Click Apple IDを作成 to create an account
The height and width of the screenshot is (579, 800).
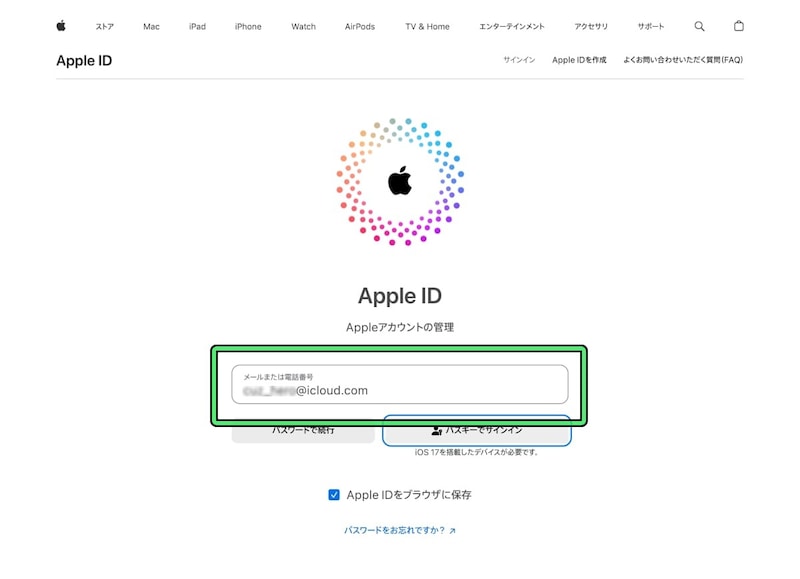pyautogui.click(x=578, y=61)
